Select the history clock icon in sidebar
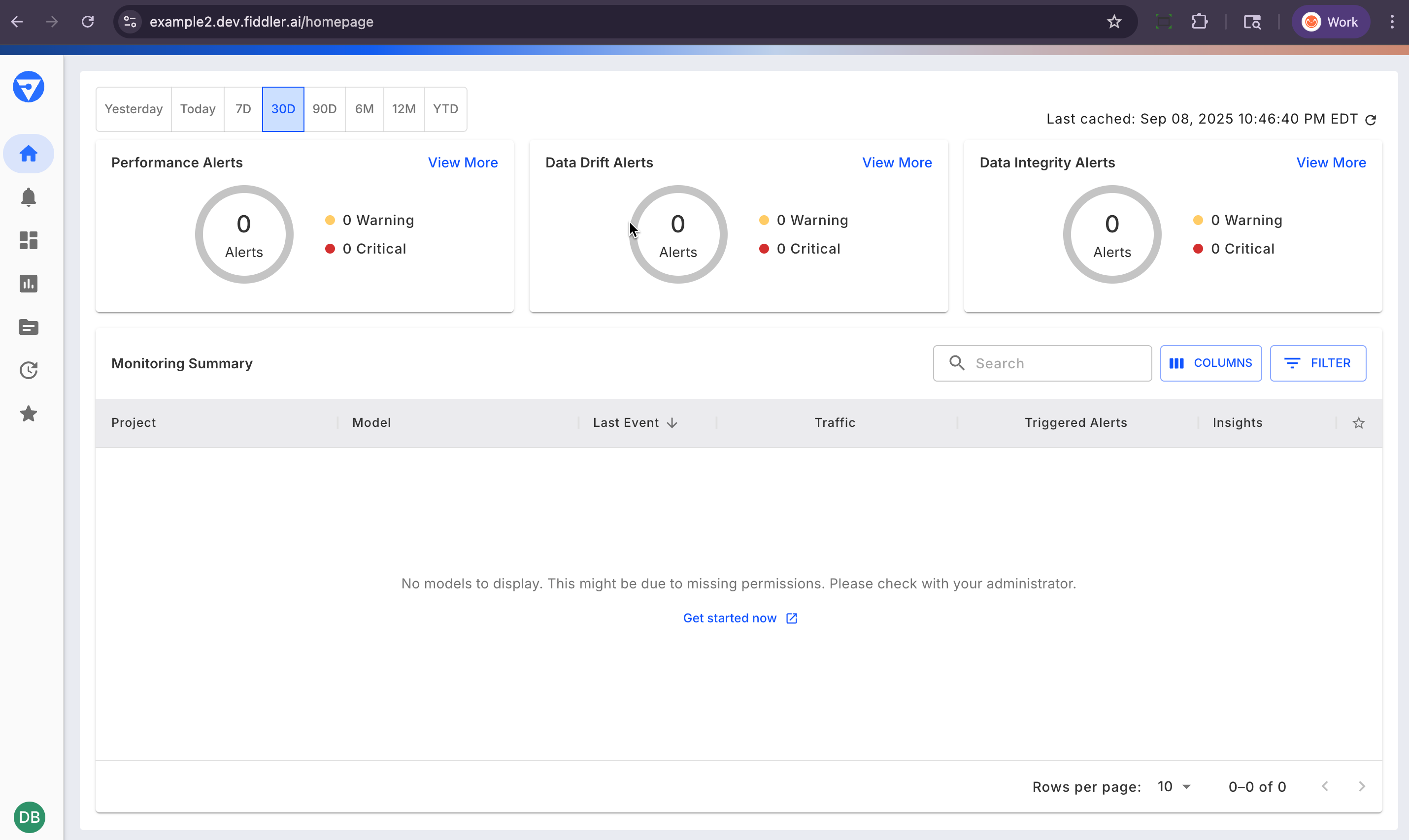The height and width of the screenshot is (840, 1409). (x=28, y=370)
